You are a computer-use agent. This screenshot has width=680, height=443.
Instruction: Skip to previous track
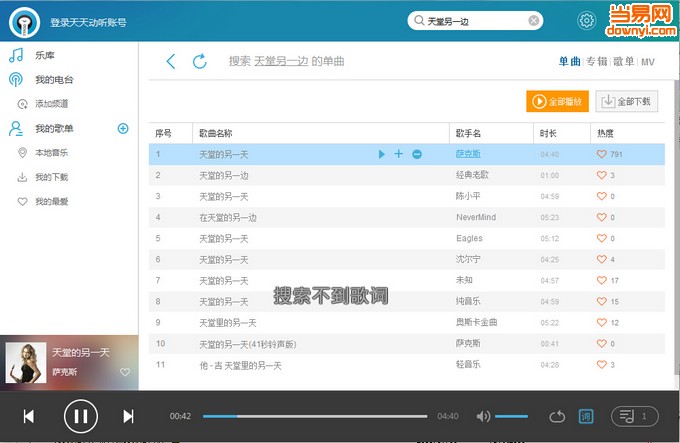[29, 417]
